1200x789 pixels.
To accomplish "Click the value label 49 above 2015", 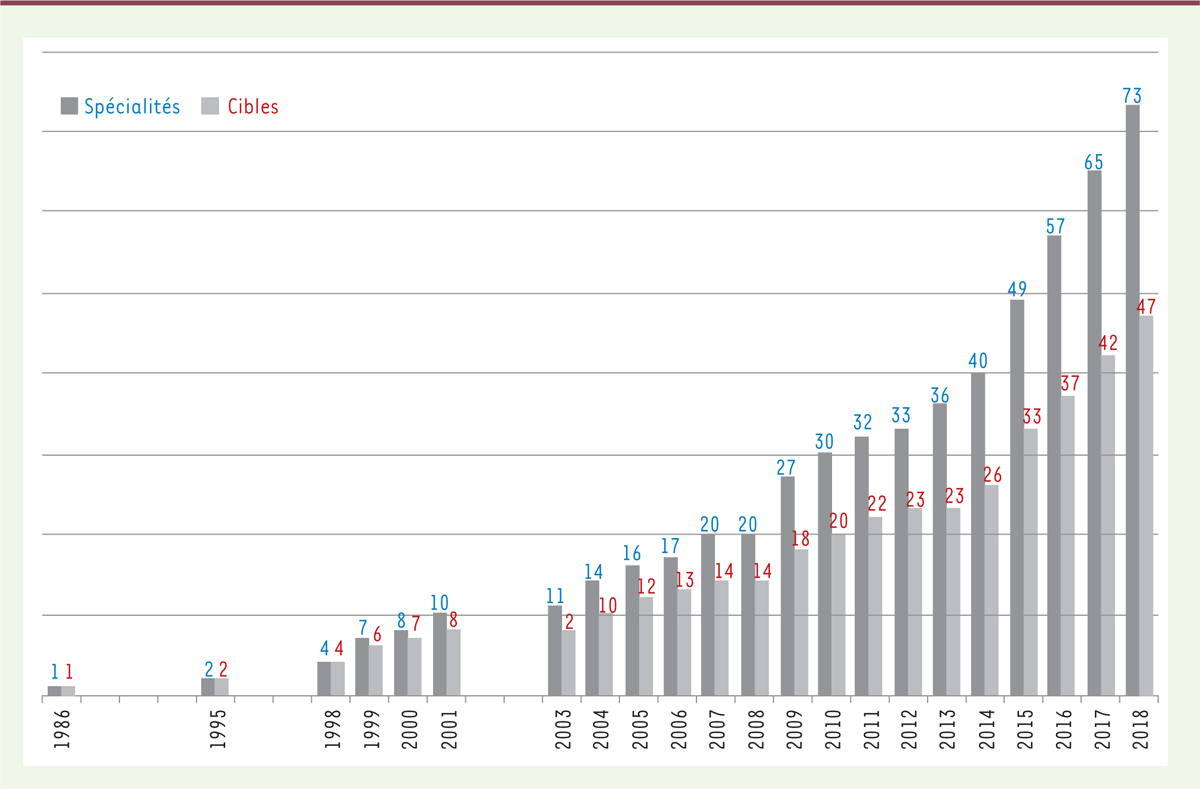I will click(1016, 289).
